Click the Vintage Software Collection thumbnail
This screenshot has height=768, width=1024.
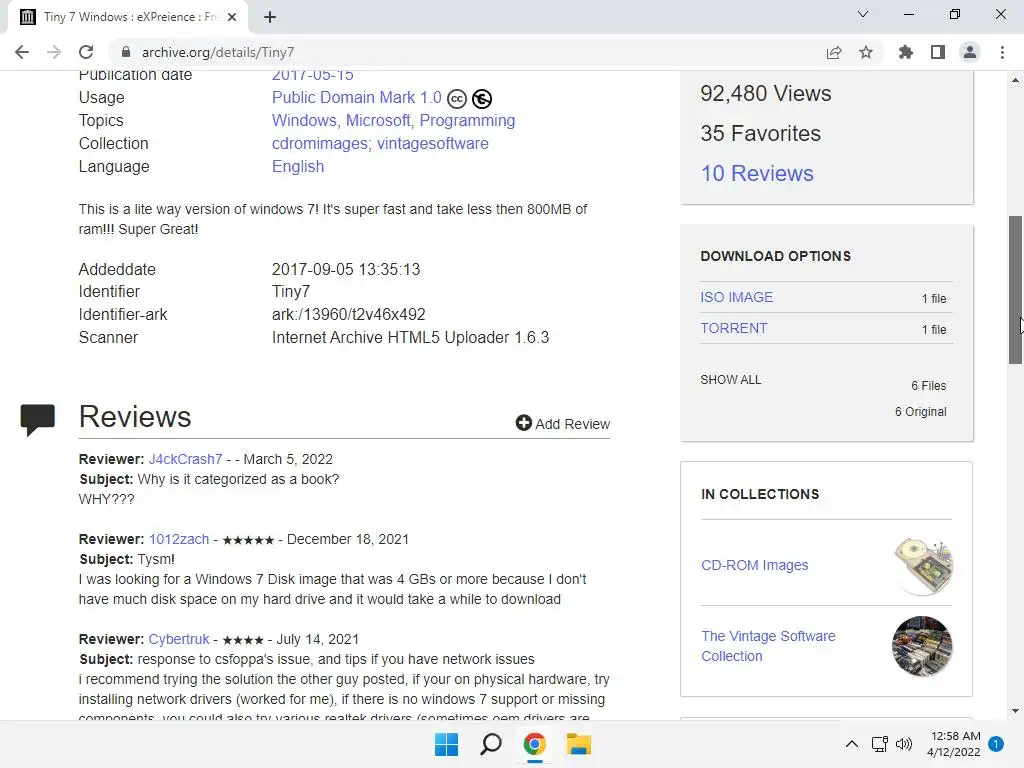pyautogui.click(x=922, y=646)
